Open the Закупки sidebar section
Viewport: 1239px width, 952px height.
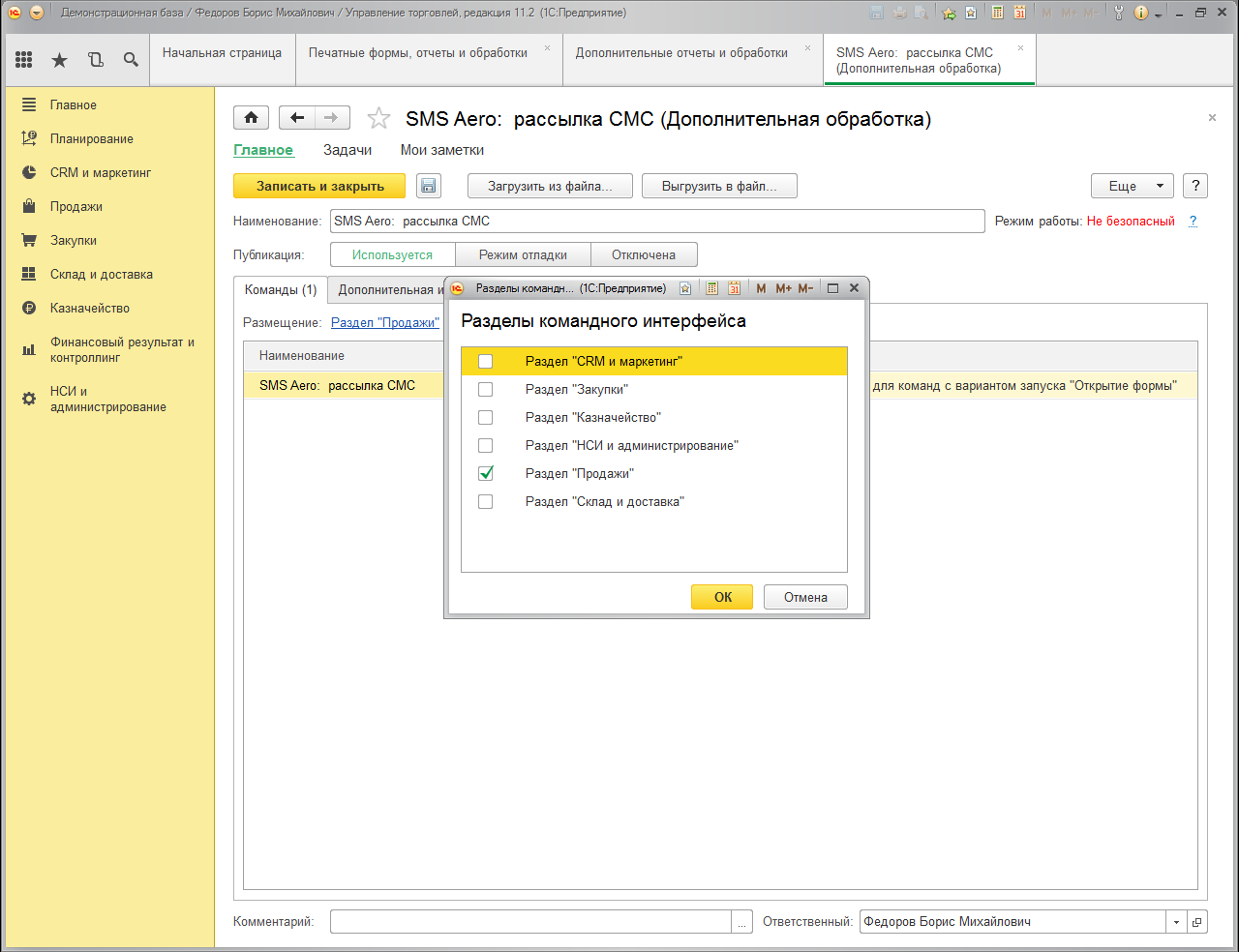click(x=74, y=240)
